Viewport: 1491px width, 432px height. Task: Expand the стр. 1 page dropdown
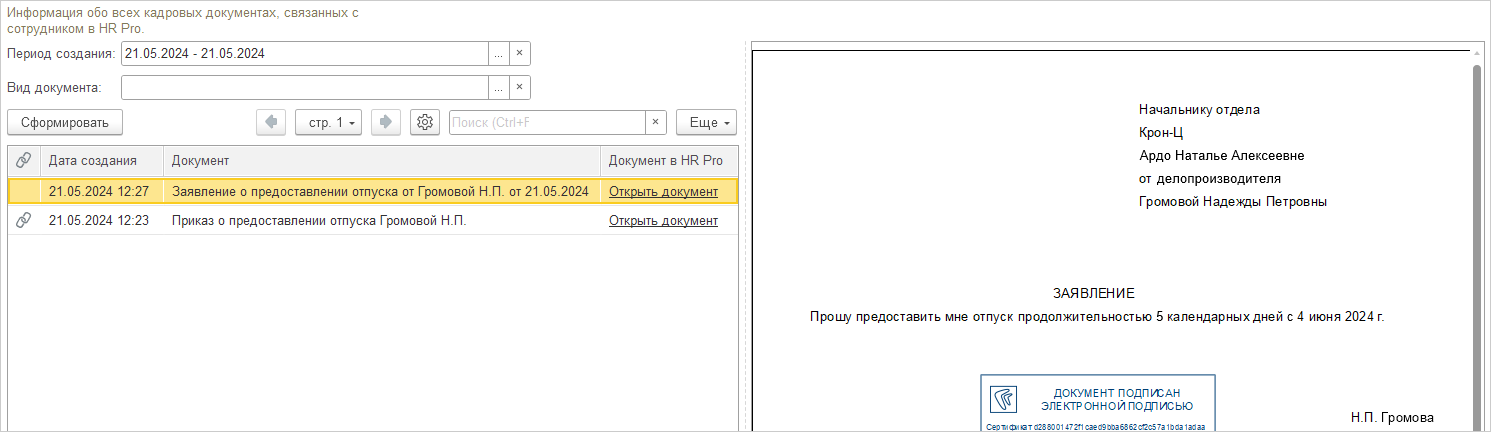pyautogui.click(x=329, y=122)
